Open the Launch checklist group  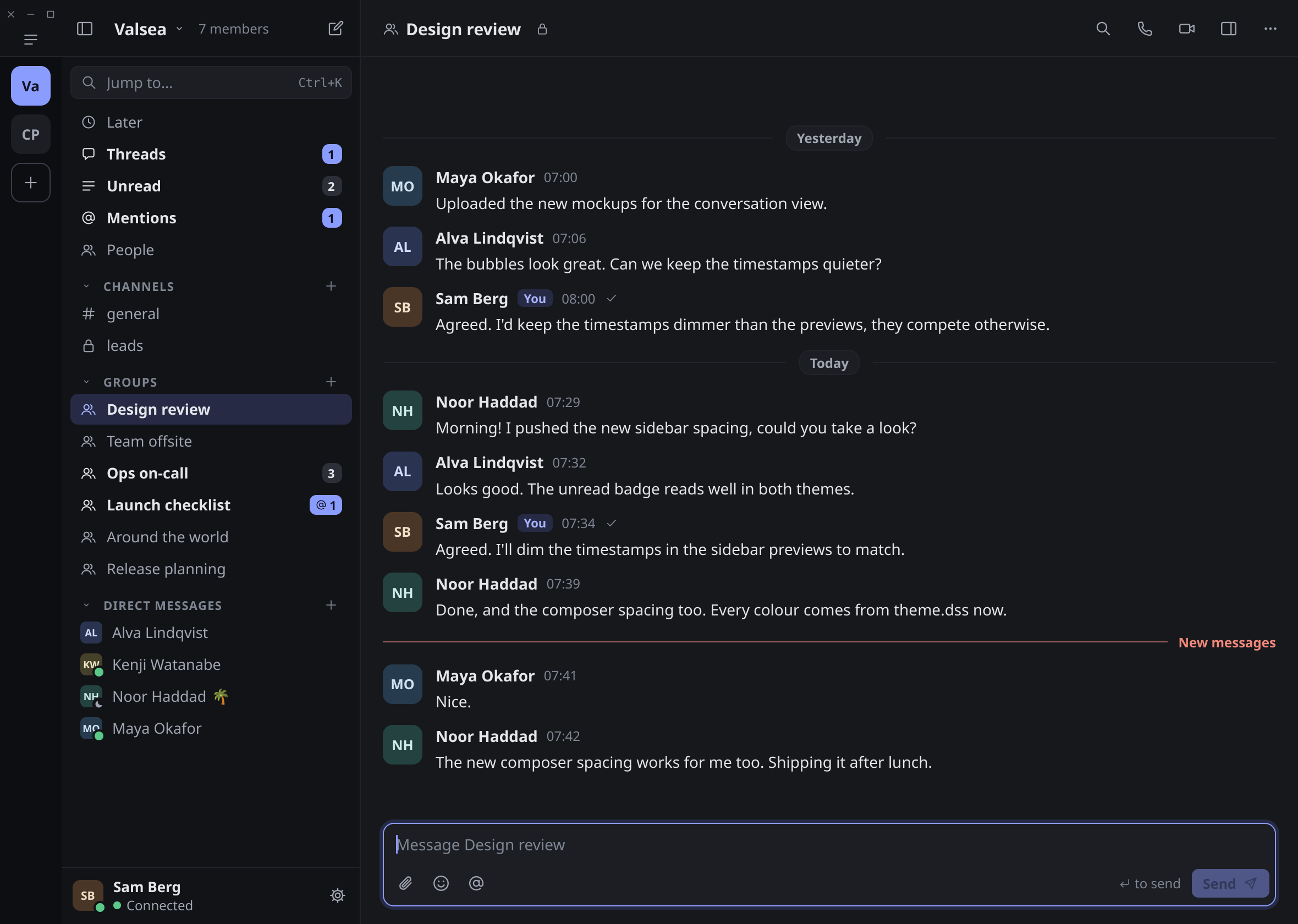[x=211, y=505]
